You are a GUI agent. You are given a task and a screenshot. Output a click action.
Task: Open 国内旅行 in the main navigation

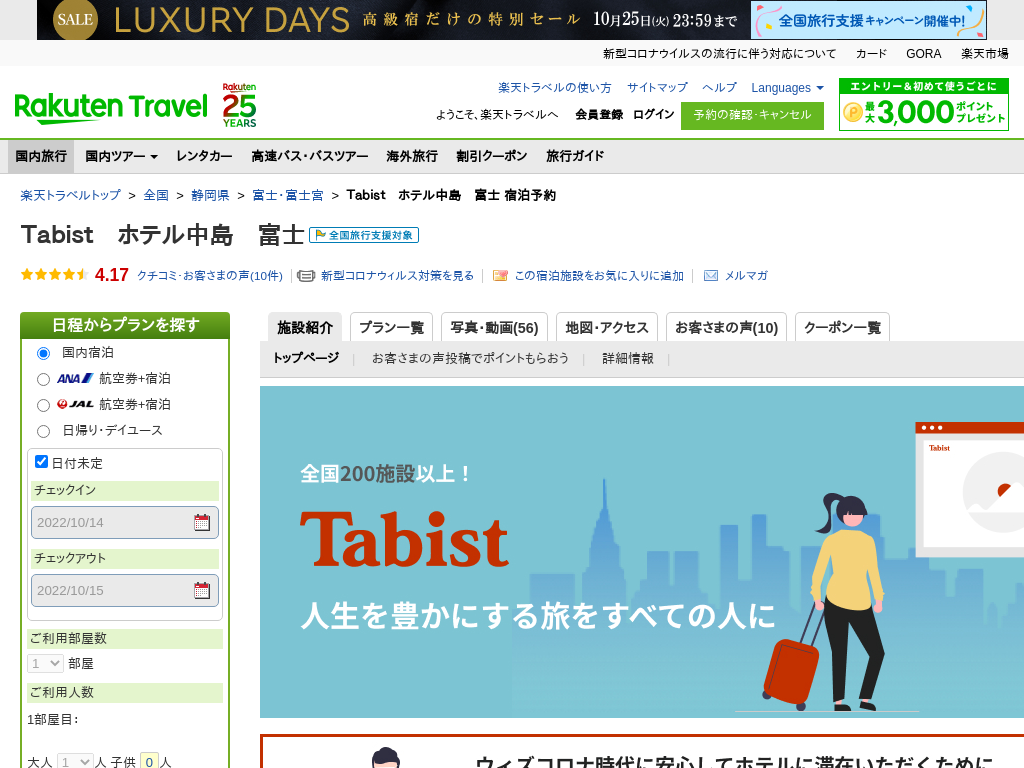(41, 156)
